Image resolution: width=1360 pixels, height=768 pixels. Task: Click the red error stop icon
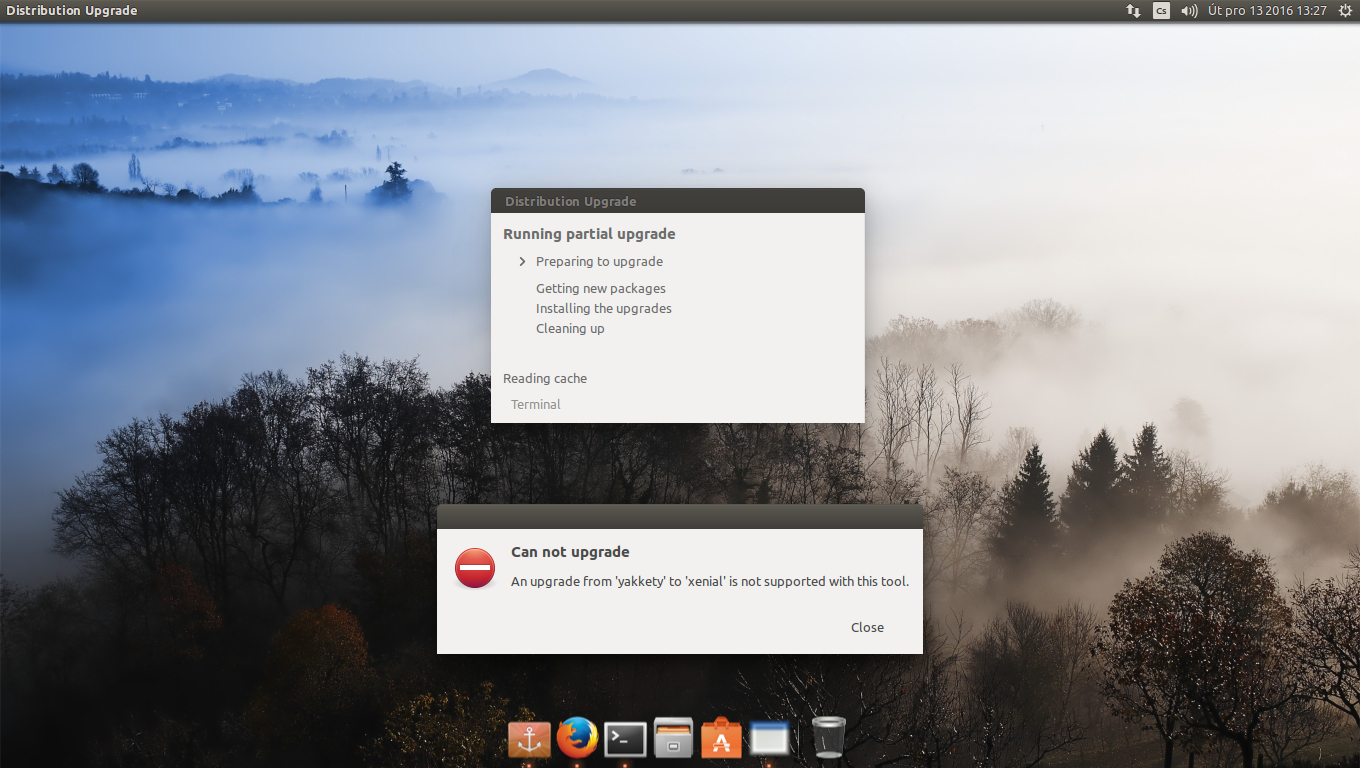475,568
